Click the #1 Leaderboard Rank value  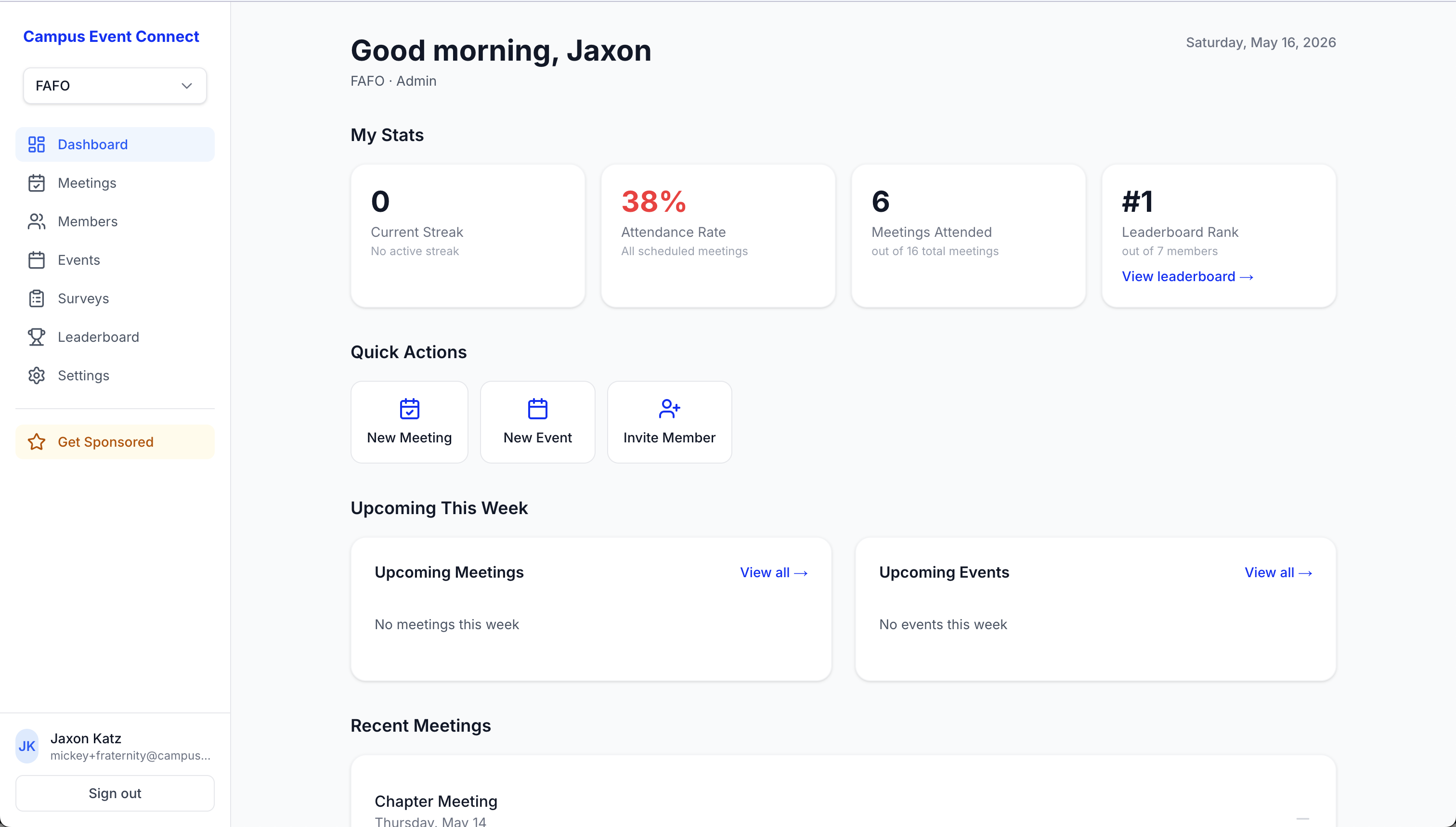tap(1138, 202)
